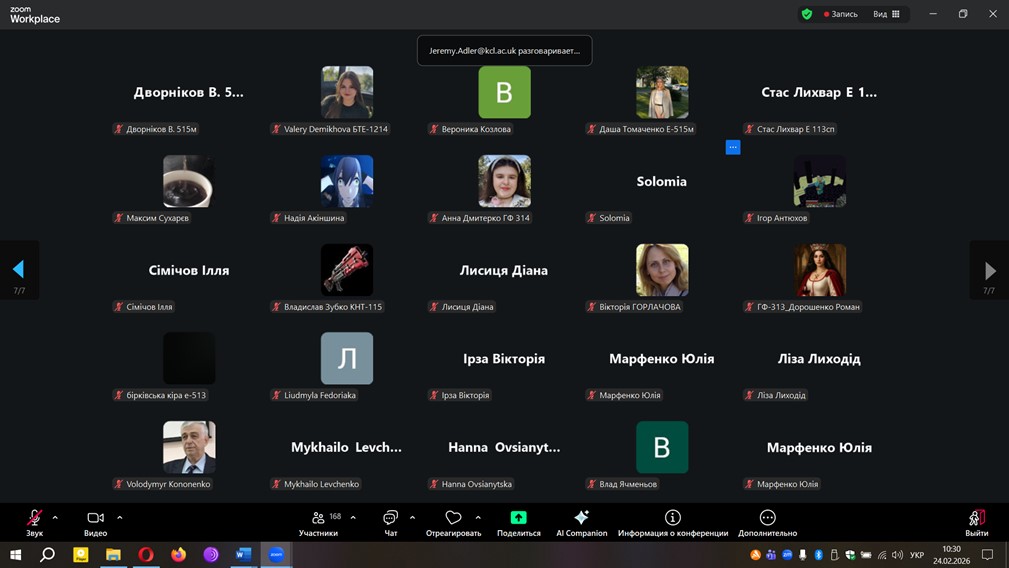1009x568 pixels.
Task: Advance to the next gallery page arrow
Action: click(990, 270)
